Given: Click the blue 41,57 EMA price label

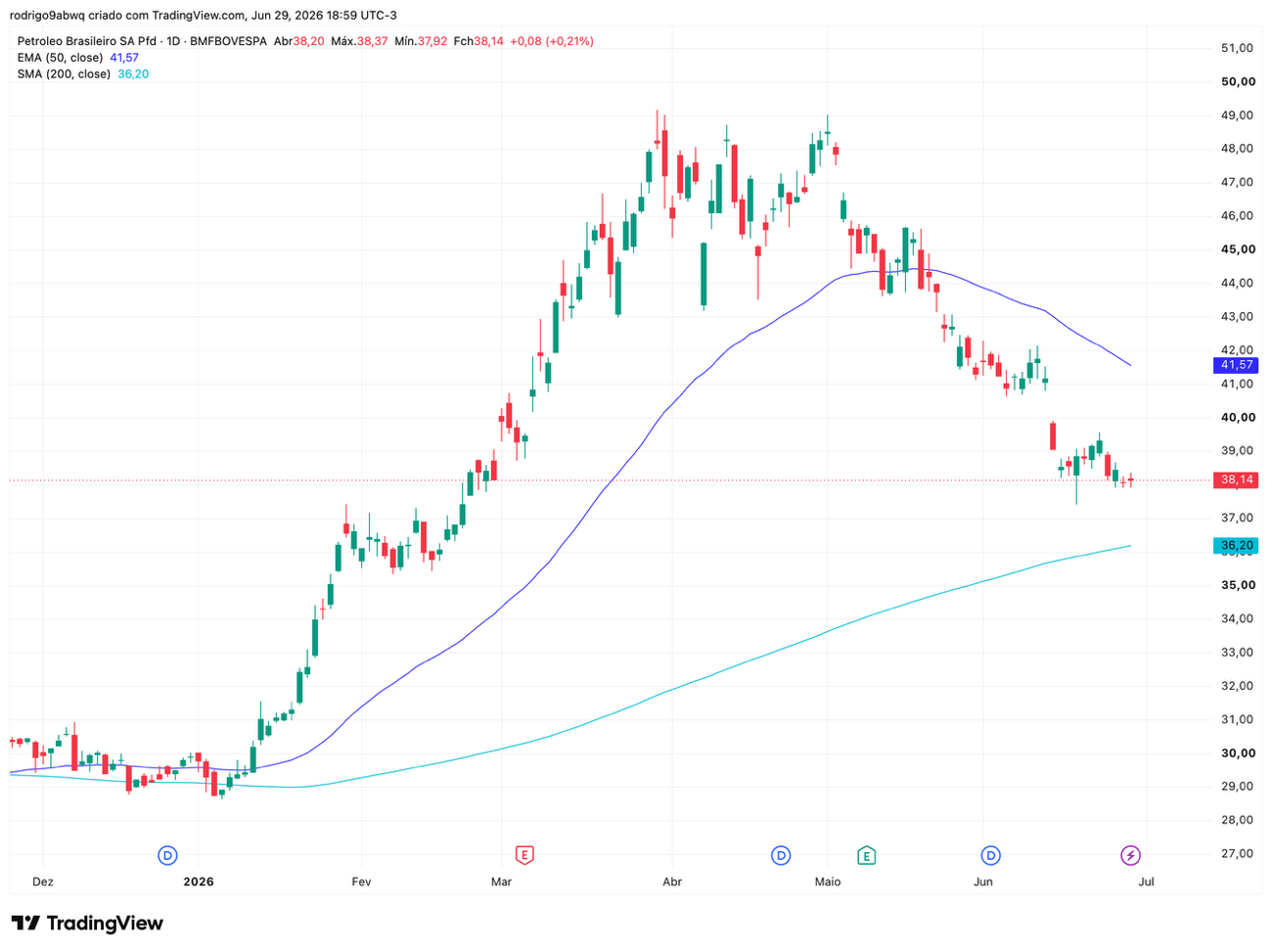Looking at the screenshot, I should tap(1236, 365).
